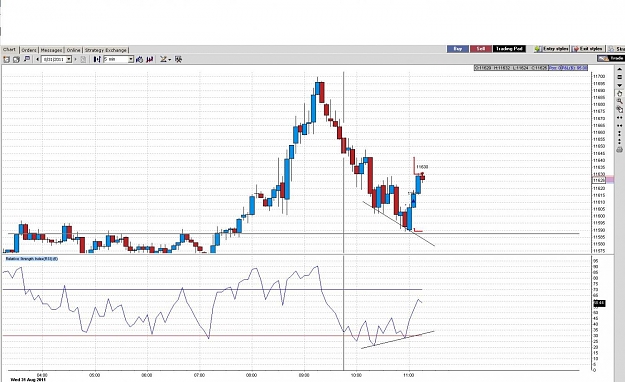Click the horizontal bars icon on right sidebar

[619, 77]
